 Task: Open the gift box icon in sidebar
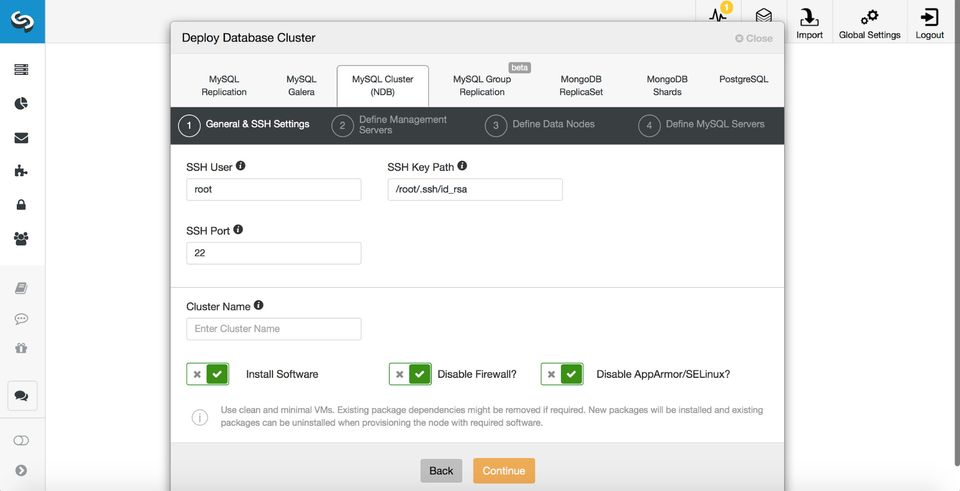coord(21,348)
